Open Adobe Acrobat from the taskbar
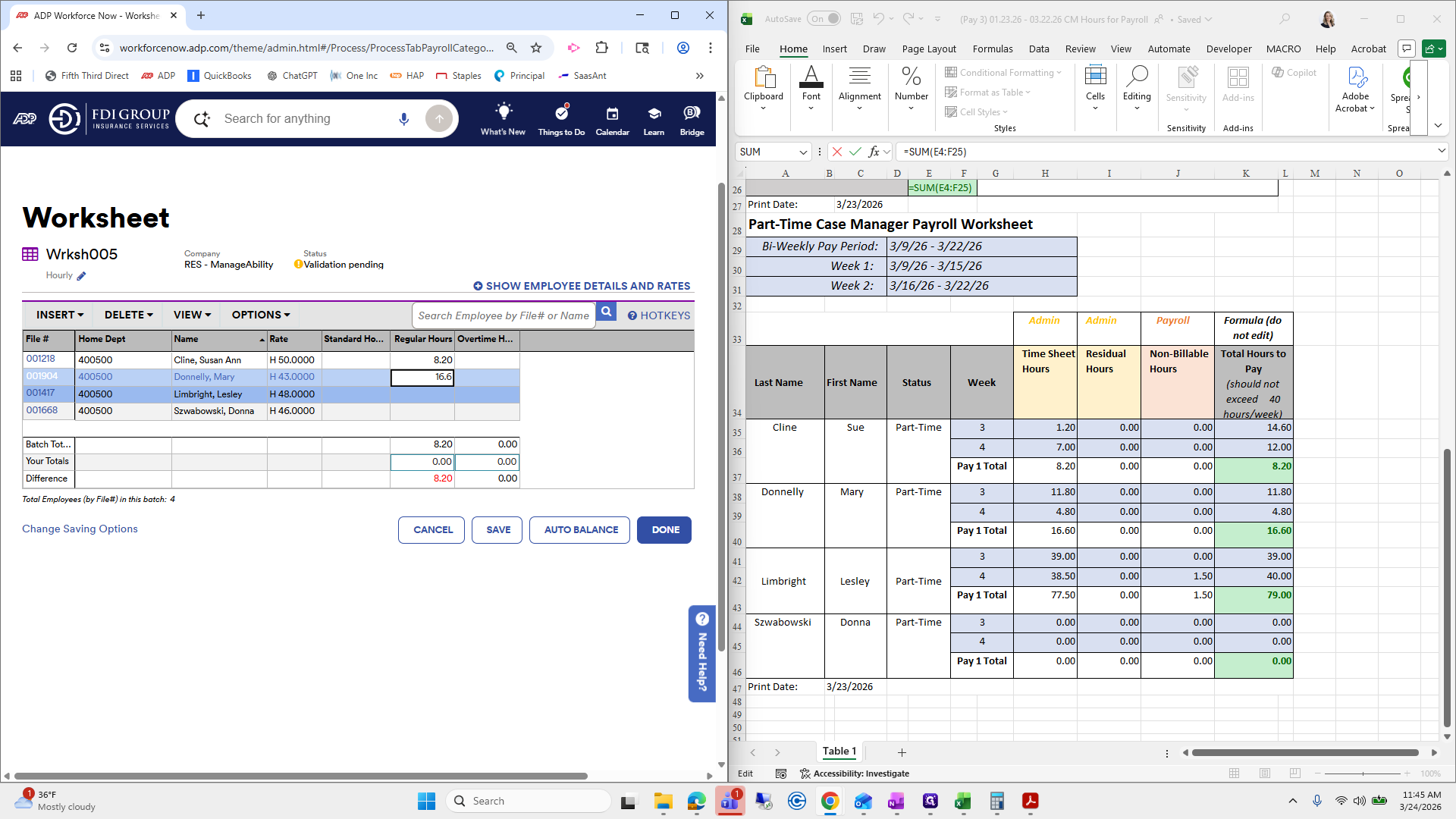 (x=1030, y=801)
